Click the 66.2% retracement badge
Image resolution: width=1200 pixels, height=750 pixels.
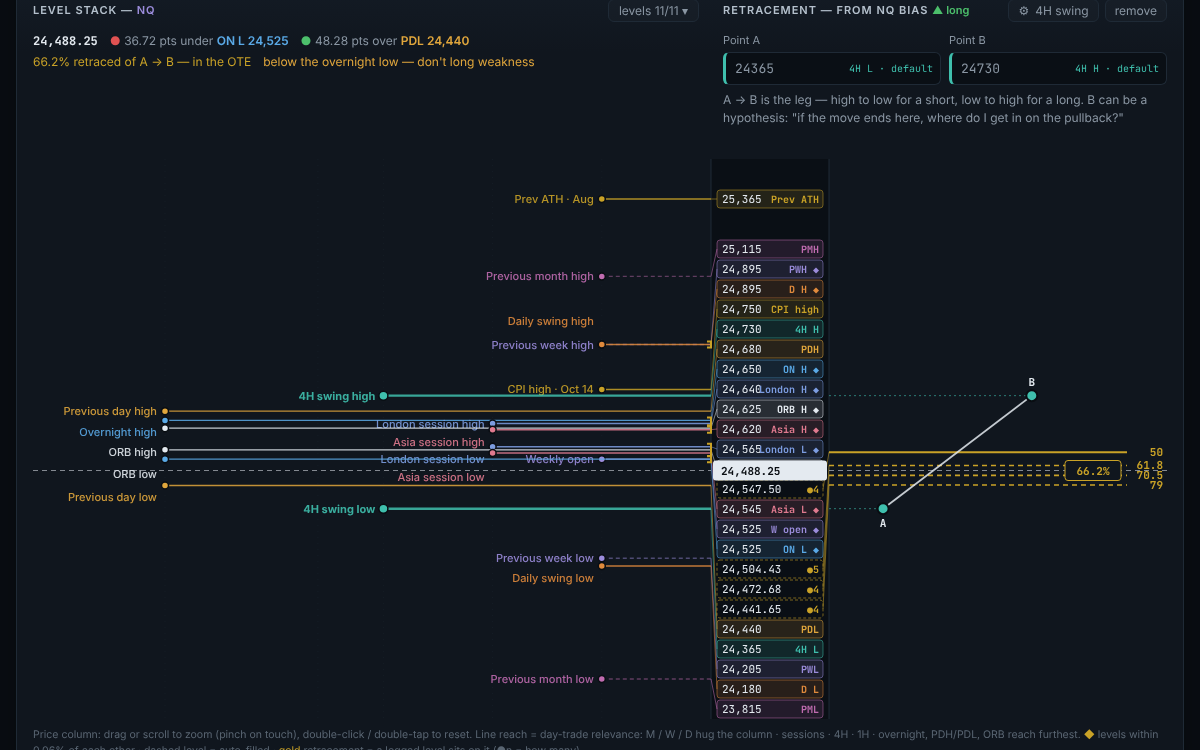coord(1092,471)
